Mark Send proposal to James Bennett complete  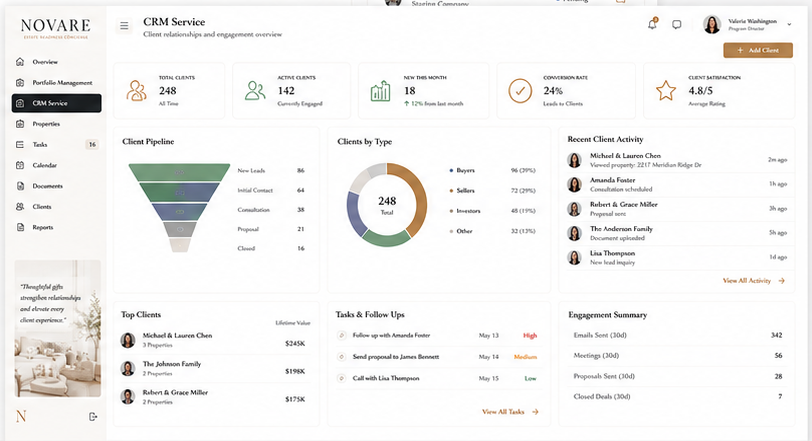341,357
